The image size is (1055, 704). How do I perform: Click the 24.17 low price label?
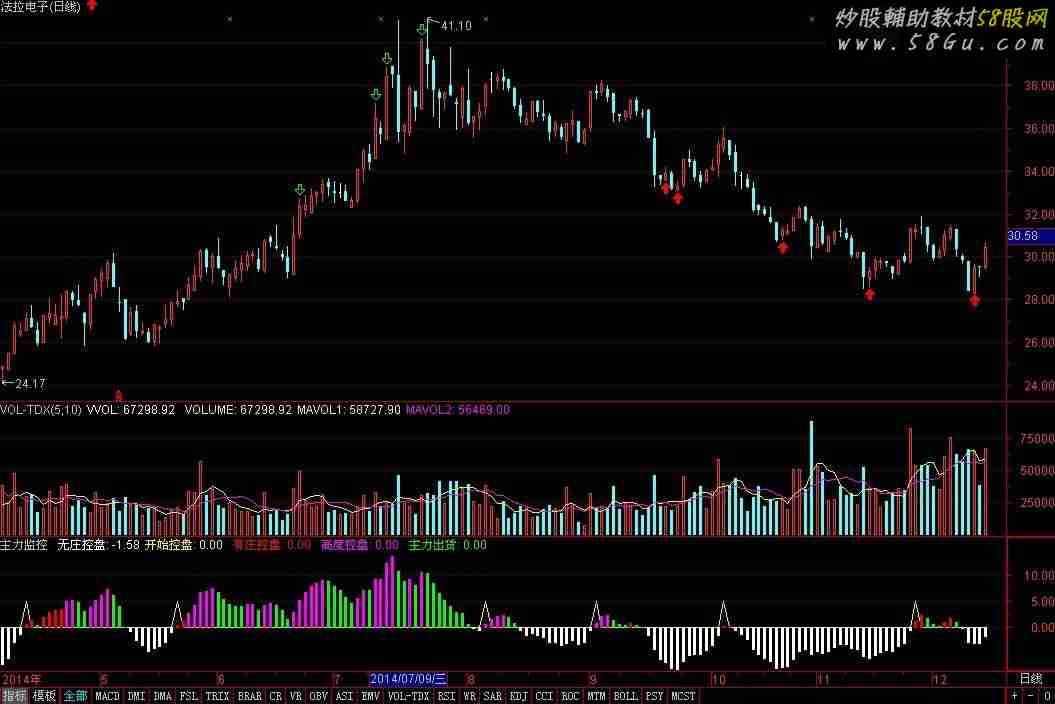tap(30, 384)
